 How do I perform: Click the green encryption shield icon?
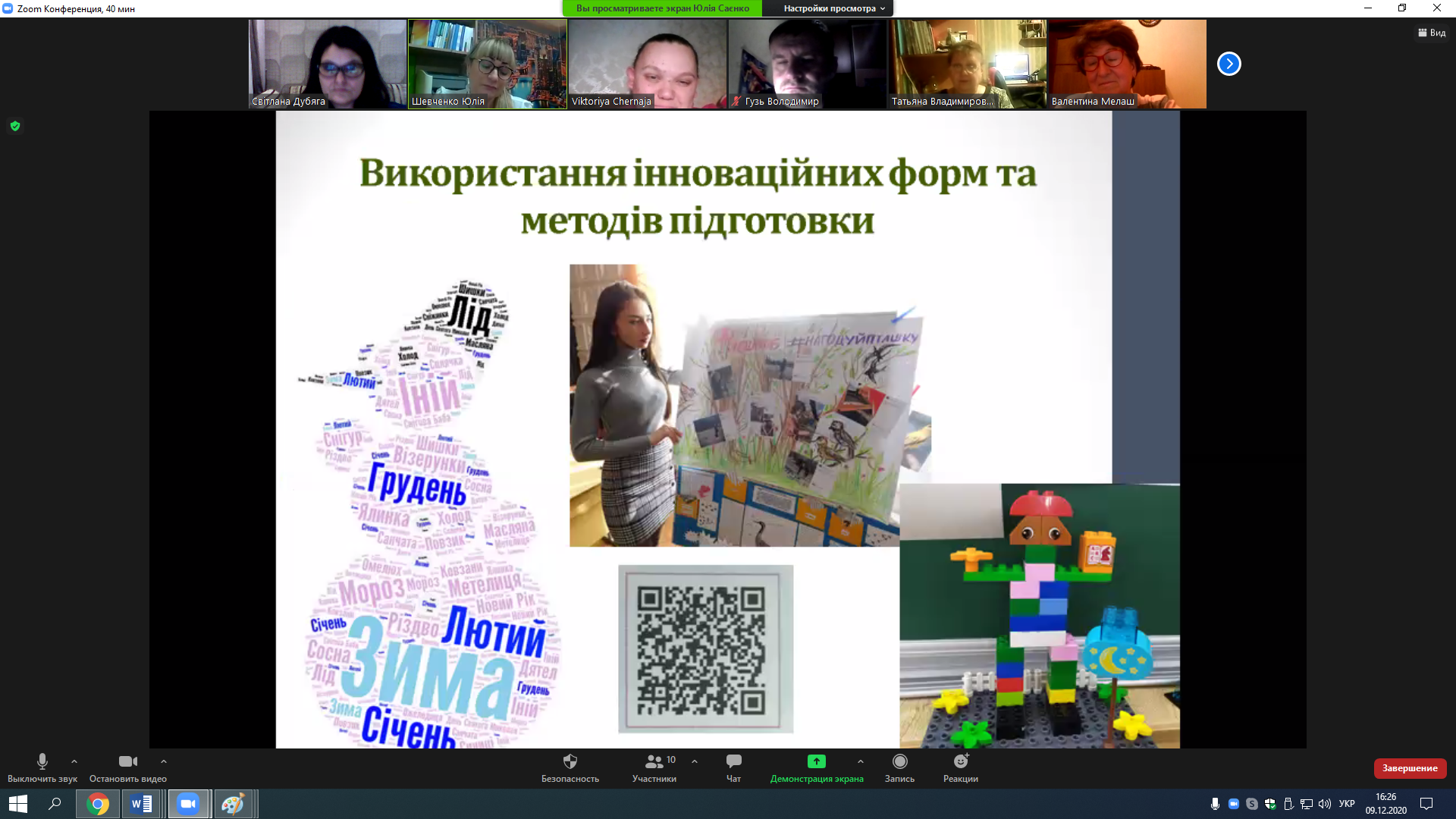(x=15, y=126)
